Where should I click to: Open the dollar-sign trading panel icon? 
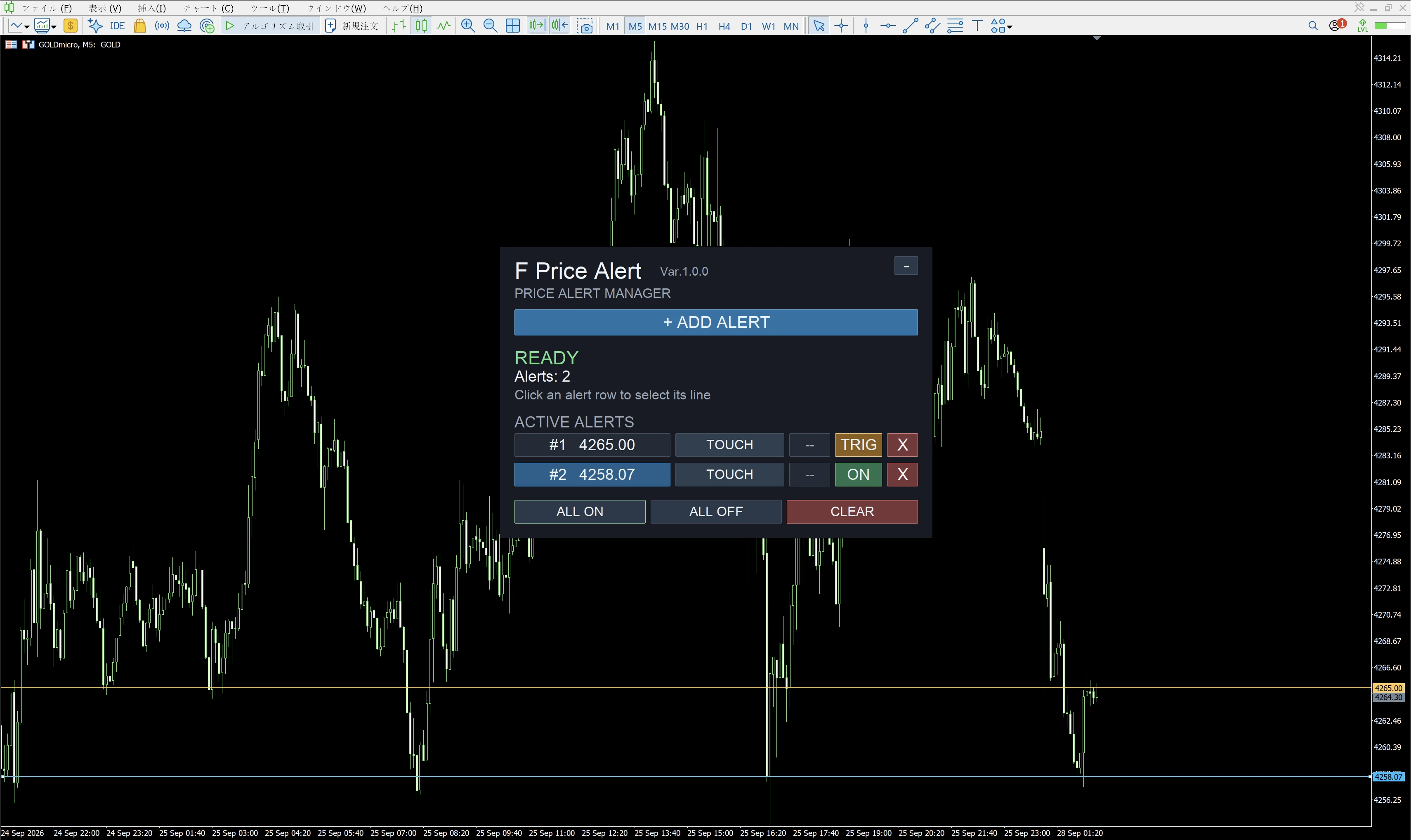pyautogui.click(x=70, y=26)
